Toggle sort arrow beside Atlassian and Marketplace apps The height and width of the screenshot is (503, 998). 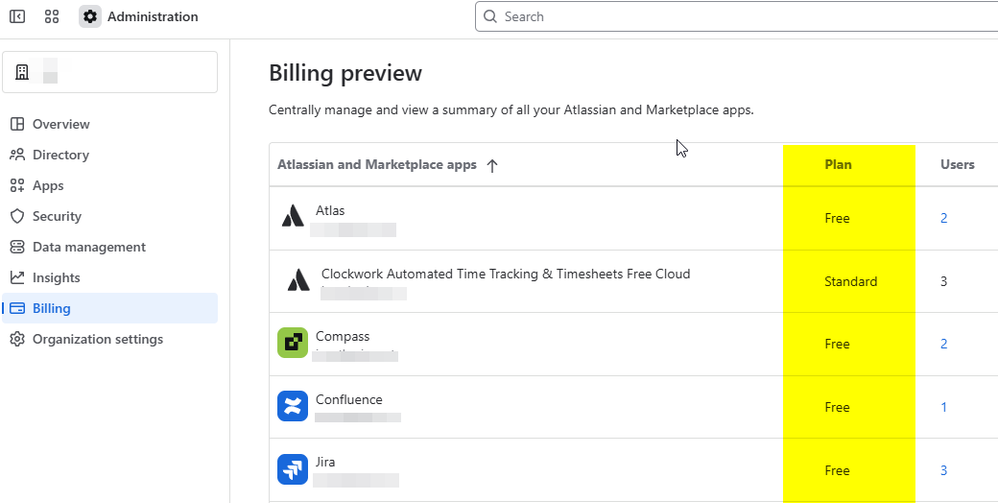coord(491,166)
